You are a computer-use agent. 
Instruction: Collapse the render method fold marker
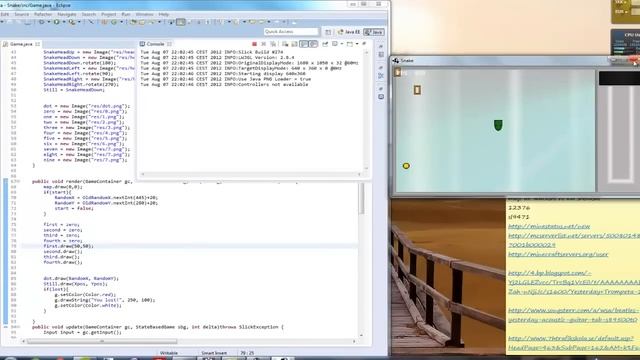coord(18,181)
